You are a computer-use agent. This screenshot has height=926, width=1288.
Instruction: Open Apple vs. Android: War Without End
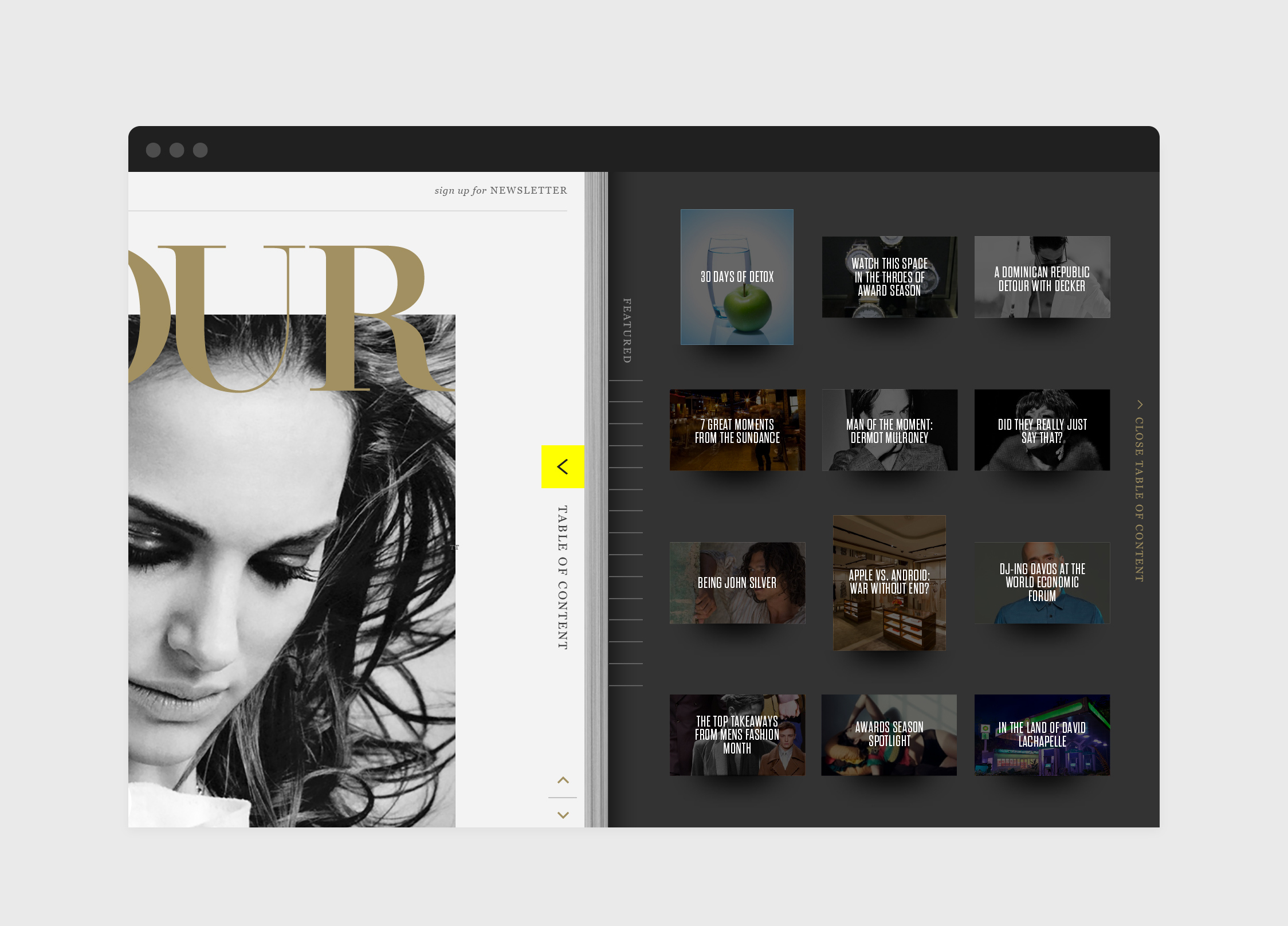889,583
